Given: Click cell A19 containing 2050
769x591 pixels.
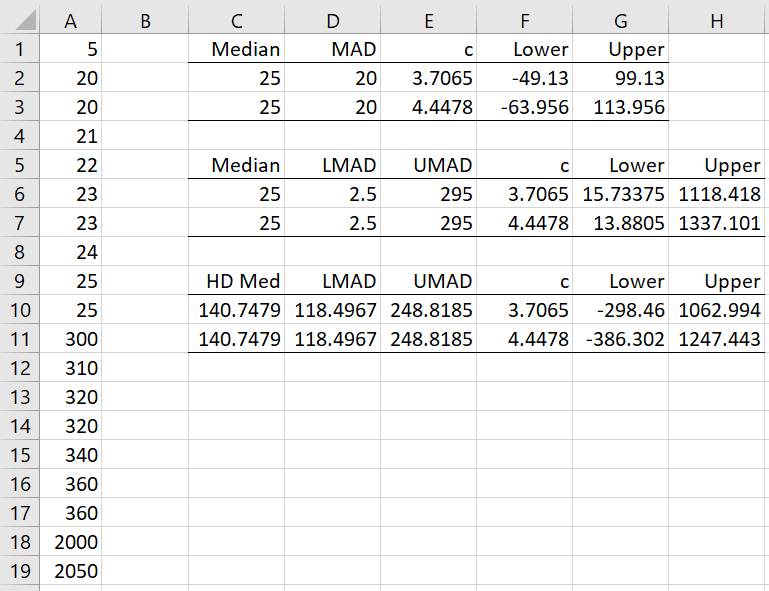Looking at the screenshot, I should tap(71, 571).
